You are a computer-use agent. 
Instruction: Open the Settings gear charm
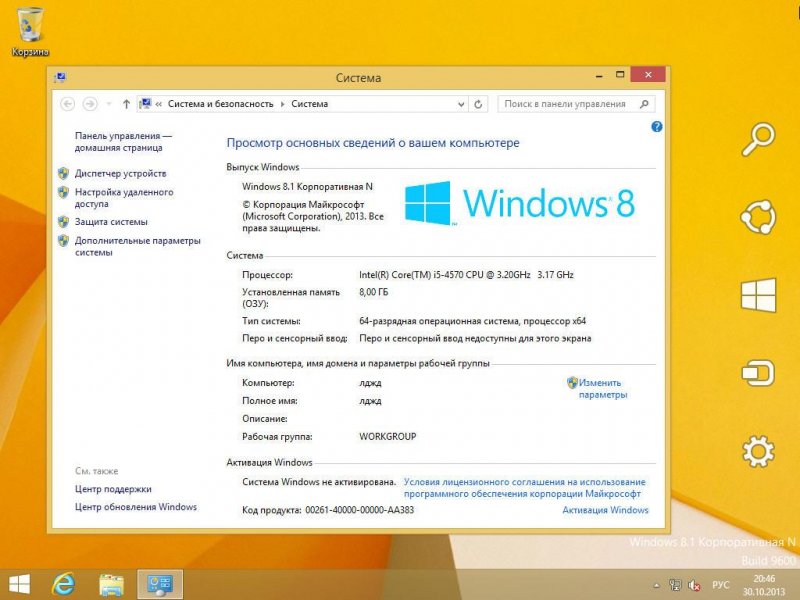coord(758,451)
